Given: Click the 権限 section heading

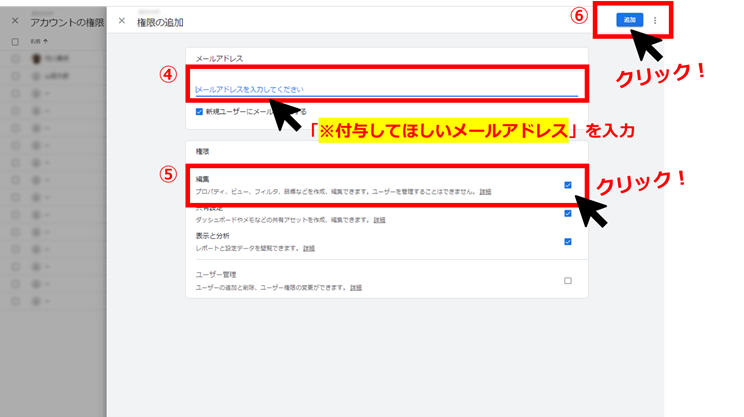Looking at the screenshot, I should pos(202,151).
